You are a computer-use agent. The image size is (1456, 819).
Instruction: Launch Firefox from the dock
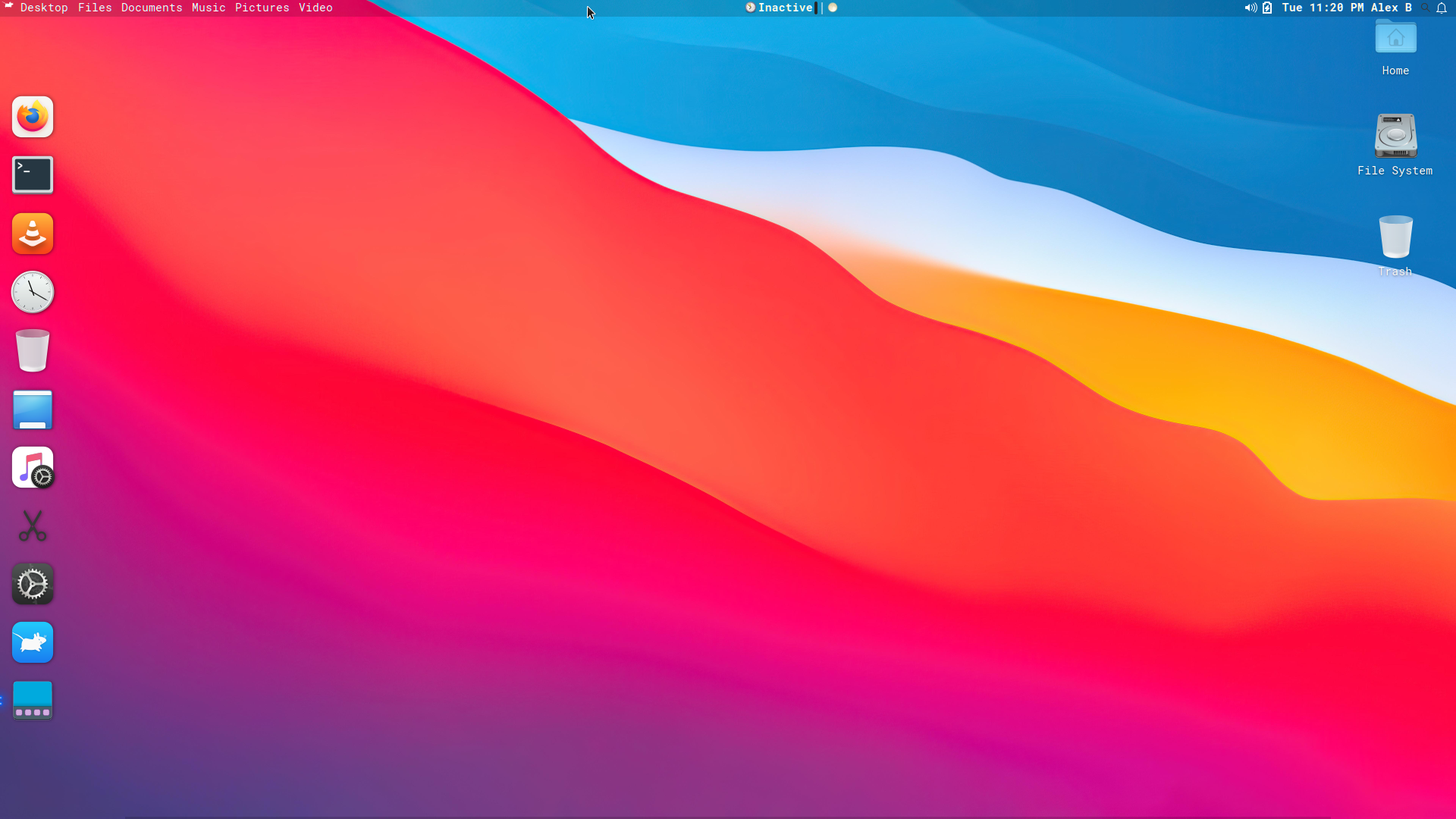[33, 117]
